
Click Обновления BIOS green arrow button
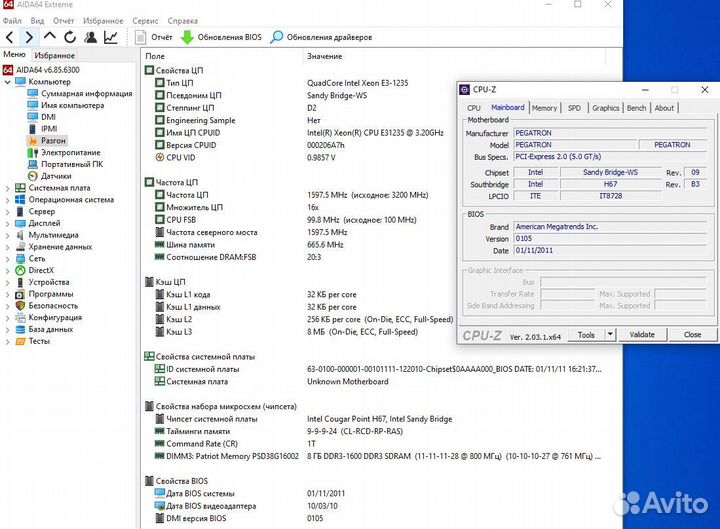[x=221, y=37]
